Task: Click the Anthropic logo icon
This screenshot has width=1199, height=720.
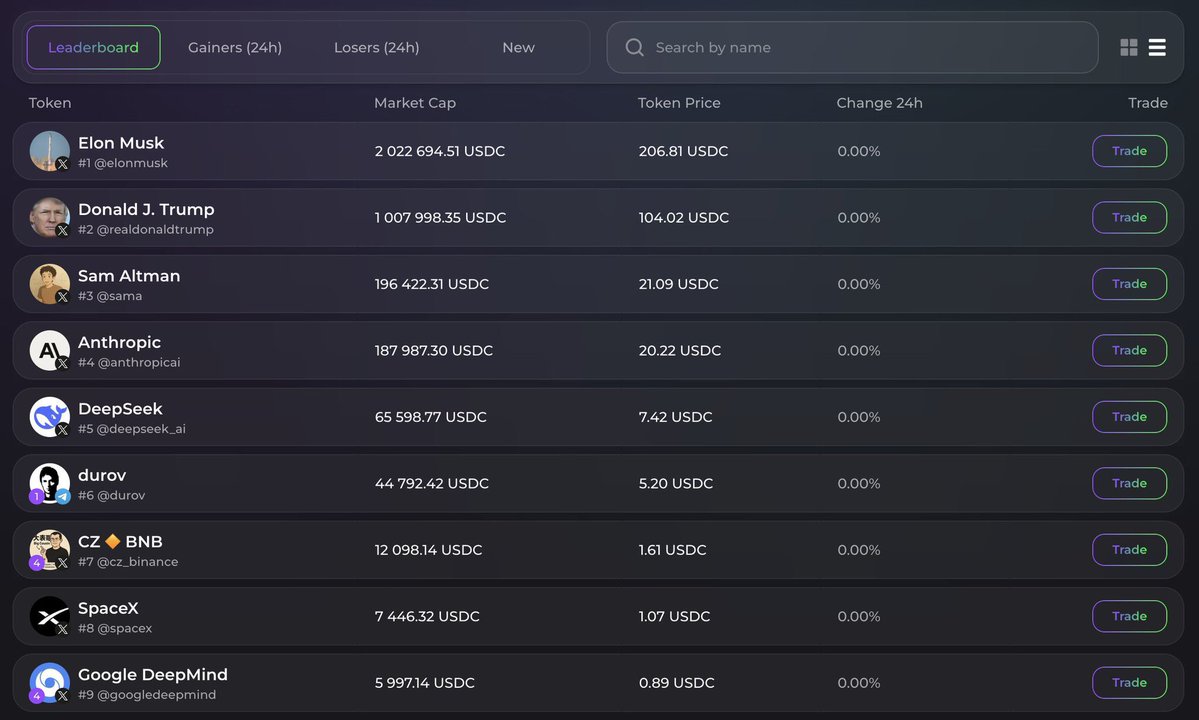Action: tap(50, 350)
